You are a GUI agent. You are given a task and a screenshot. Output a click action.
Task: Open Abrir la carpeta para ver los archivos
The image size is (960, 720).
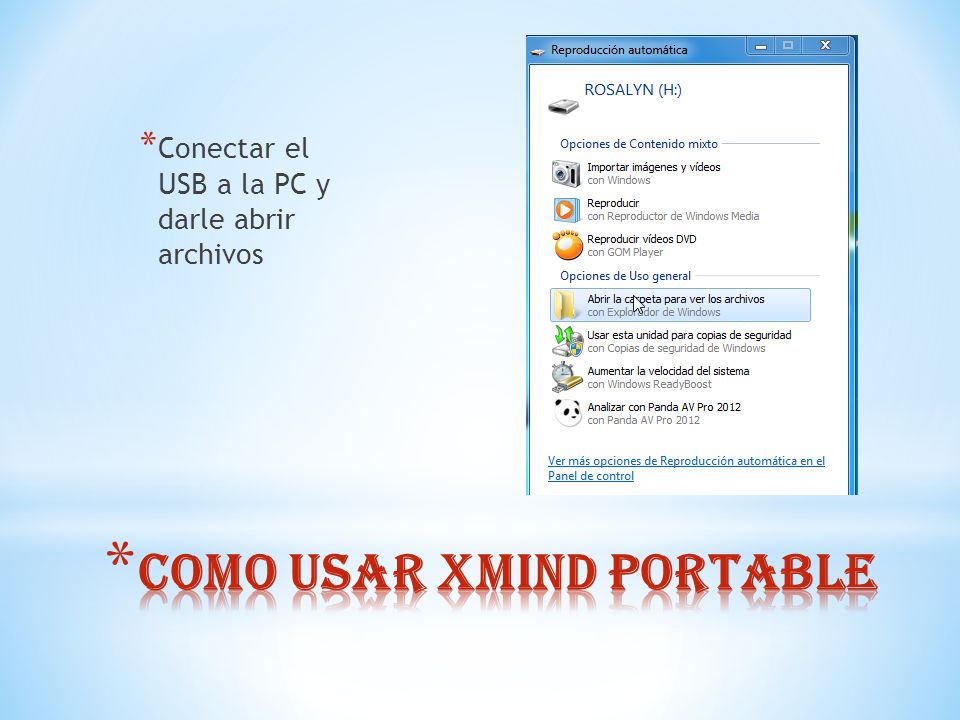coord(680,305)
